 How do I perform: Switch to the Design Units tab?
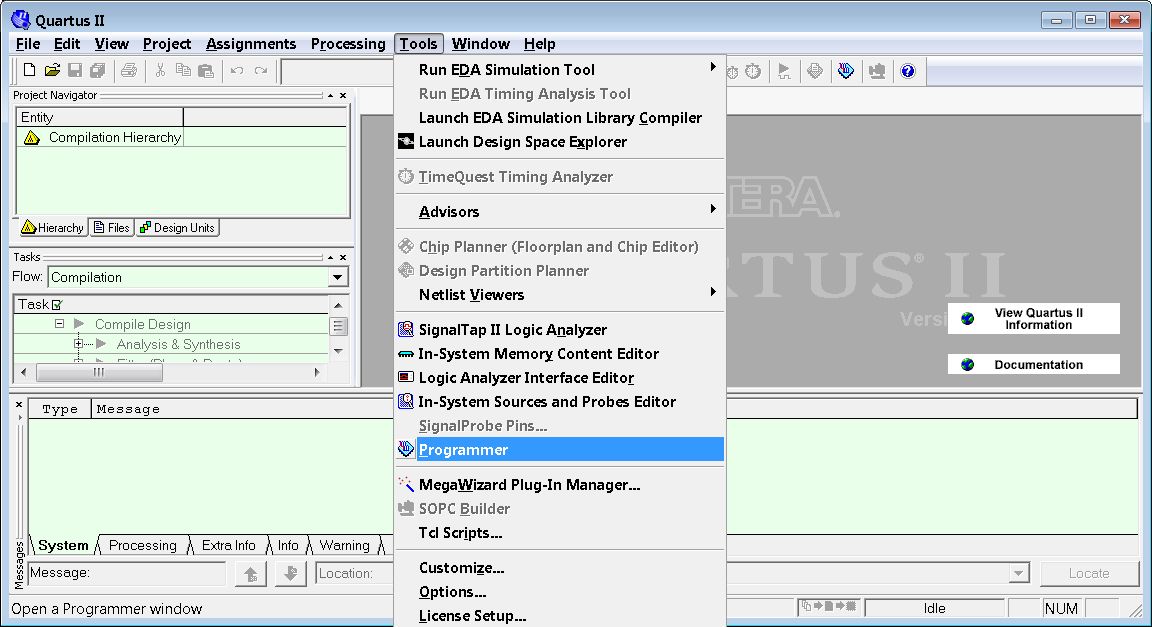[177, 228]
